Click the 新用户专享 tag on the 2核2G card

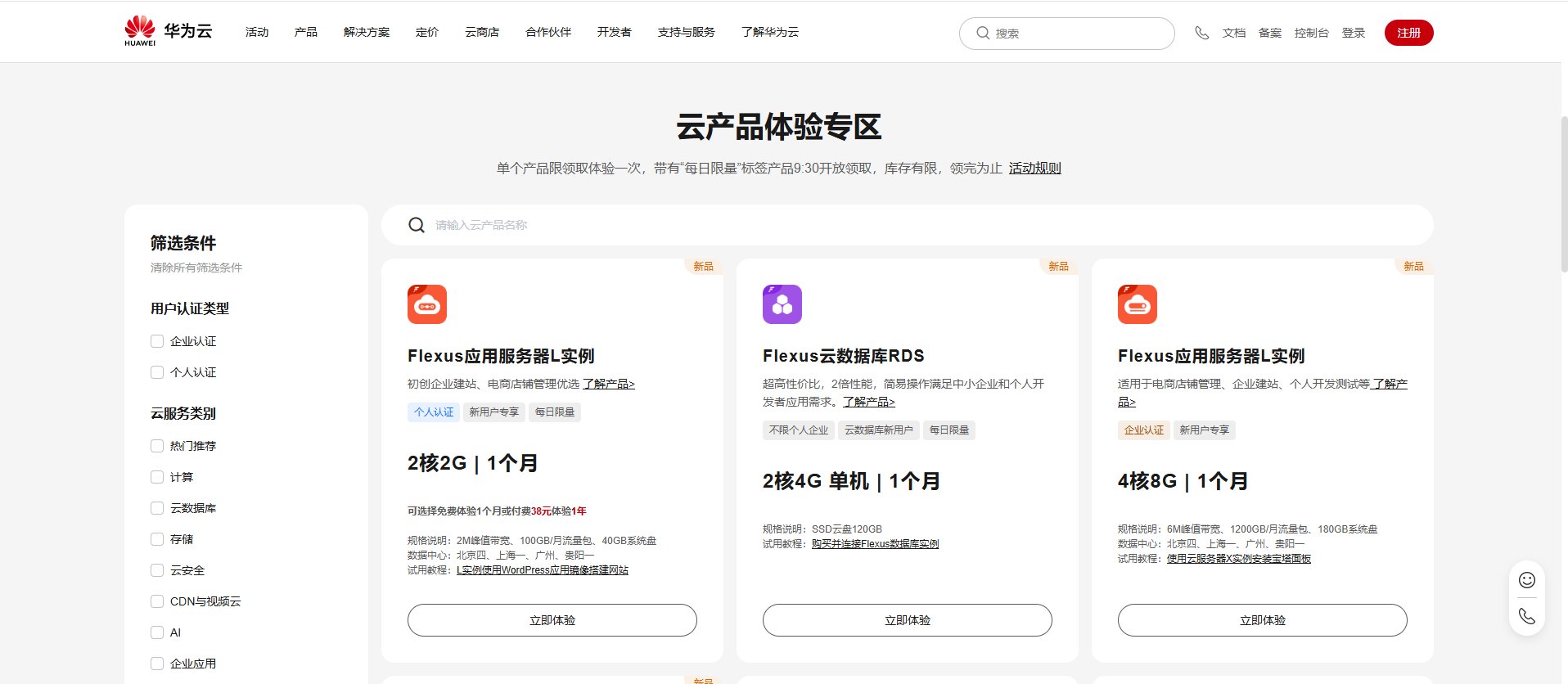click(494, 412)
